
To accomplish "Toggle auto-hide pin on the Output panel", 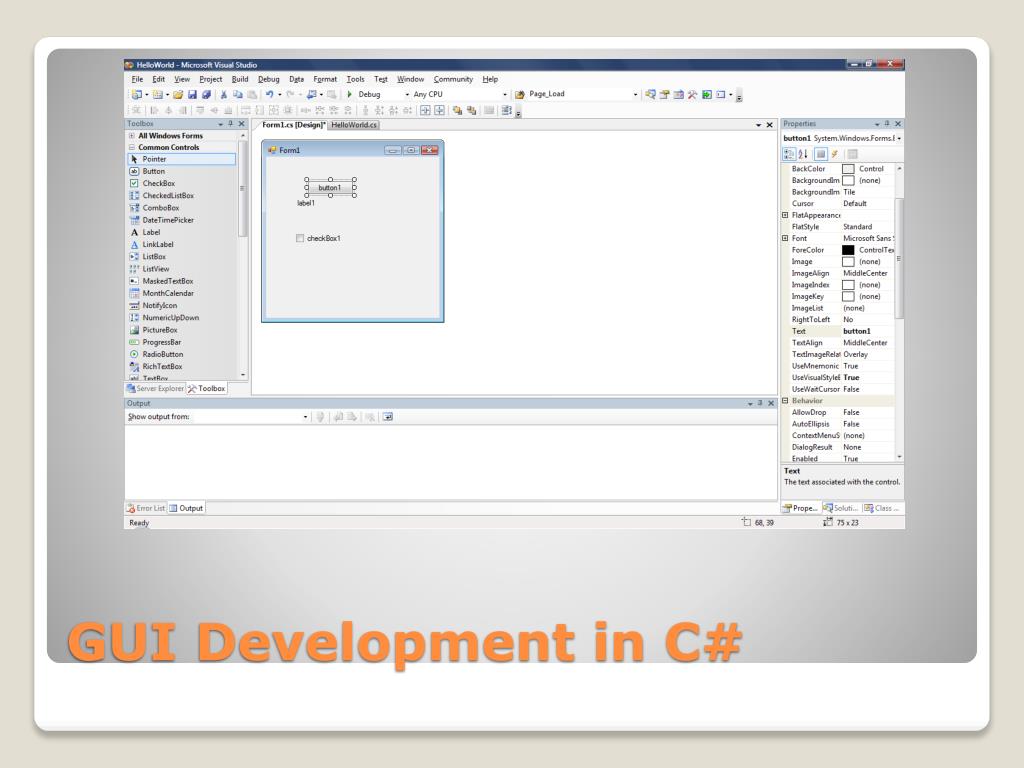I will click(760, 404).
